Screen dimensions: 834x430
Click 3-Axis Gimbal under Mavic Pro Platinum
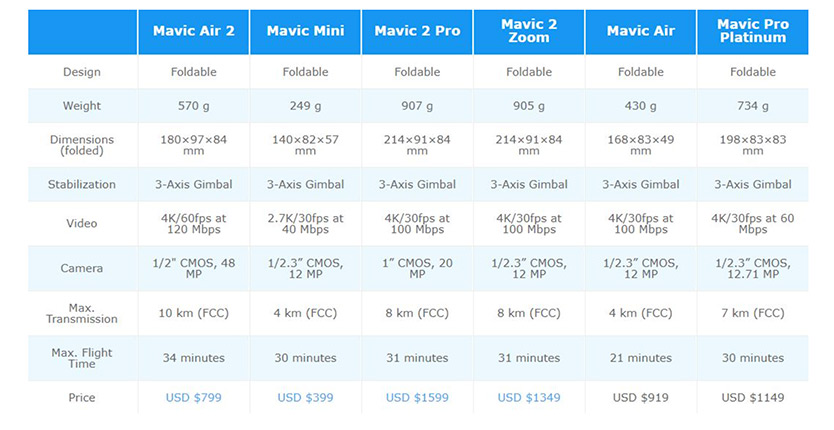[753, 185]
